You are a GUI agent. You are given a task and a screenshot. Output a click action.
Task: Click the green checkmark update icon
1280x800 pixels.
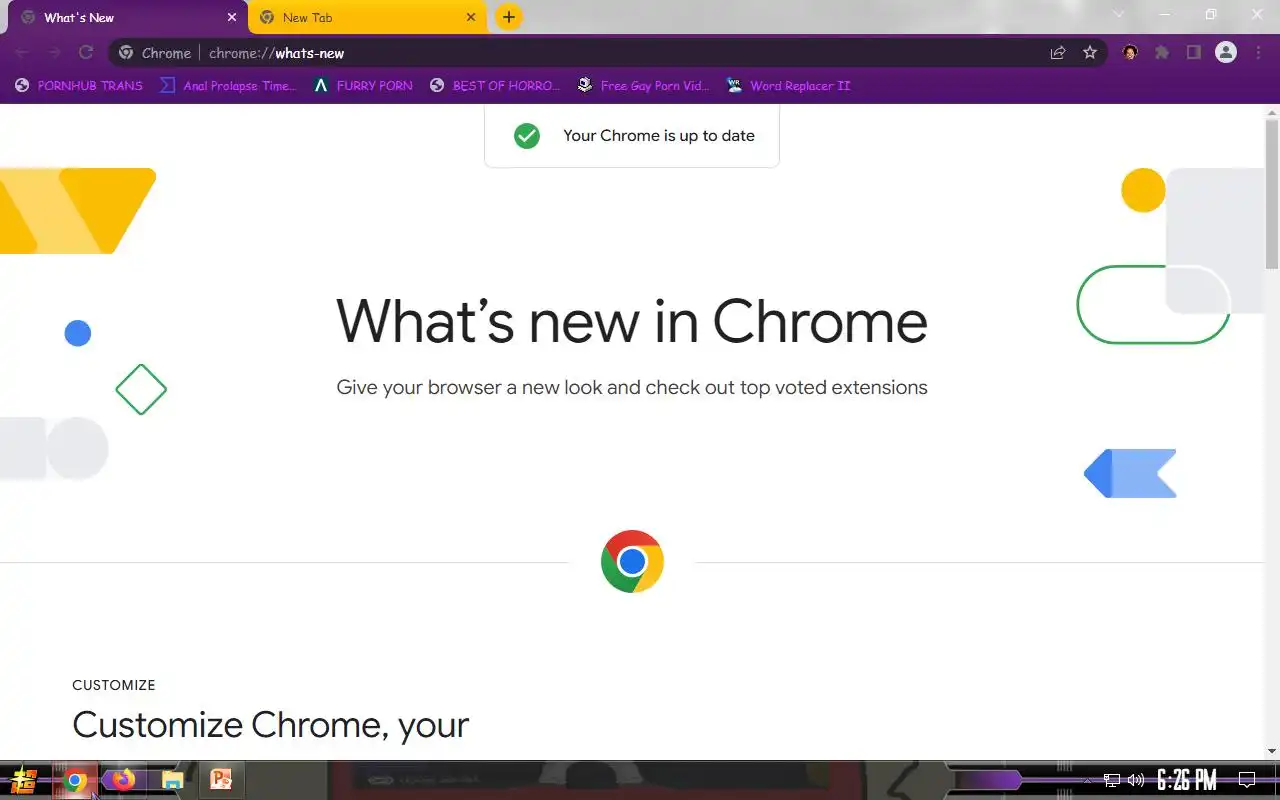click(527, 136)
